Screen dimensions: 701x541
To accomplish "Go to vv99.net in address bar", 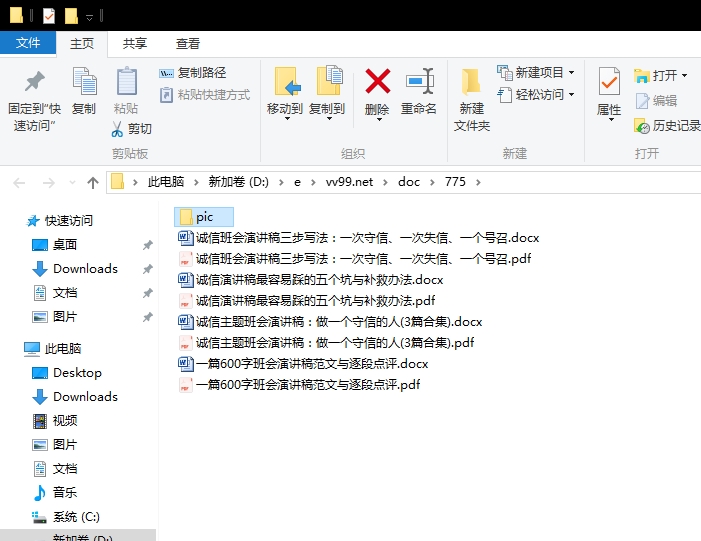I will (x=349, y=182).
